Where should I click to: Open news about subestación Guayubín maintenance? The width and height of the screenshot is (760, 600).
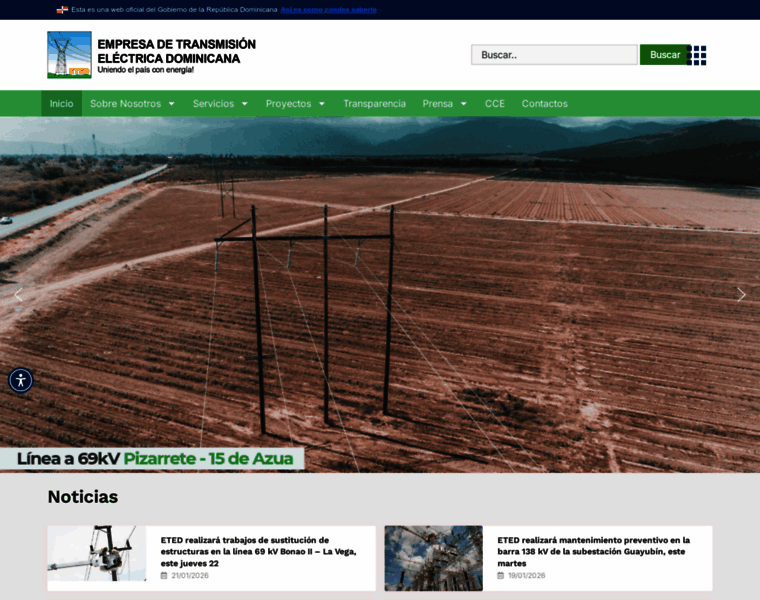tap(594, 552)
